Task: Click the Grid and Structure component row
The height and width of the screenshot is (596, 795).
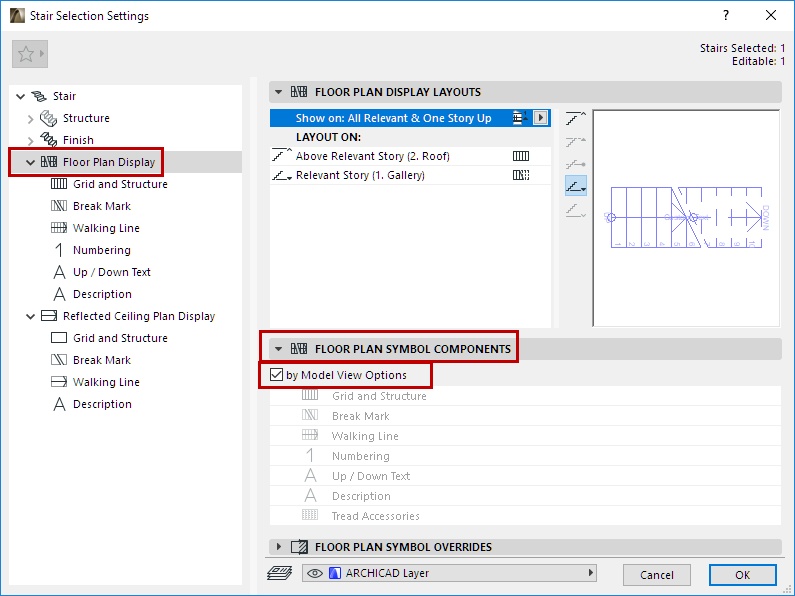Action: point(525,396)
